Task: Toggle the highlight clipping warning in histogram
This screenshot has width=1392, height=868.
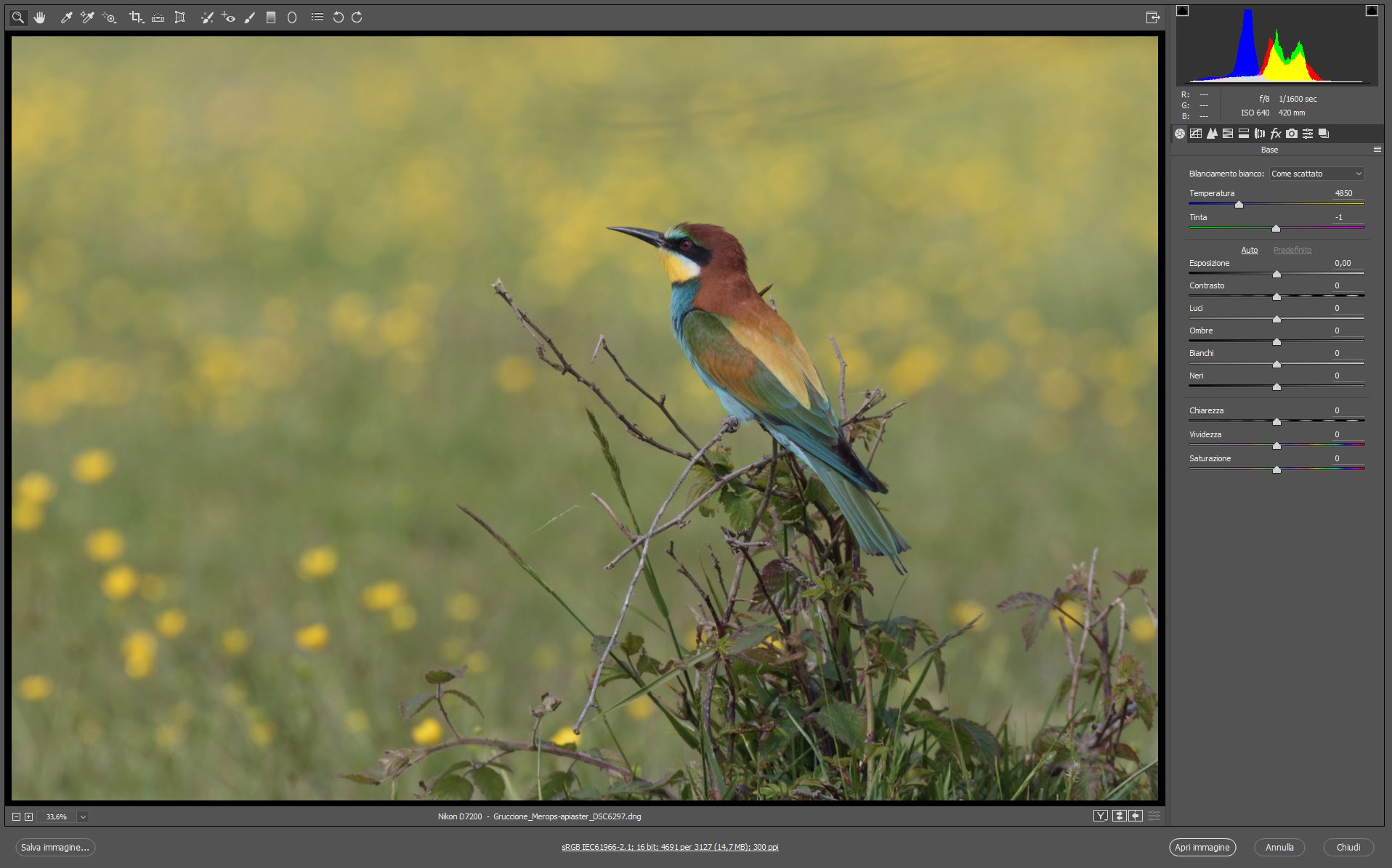Action: [1371, 10]
